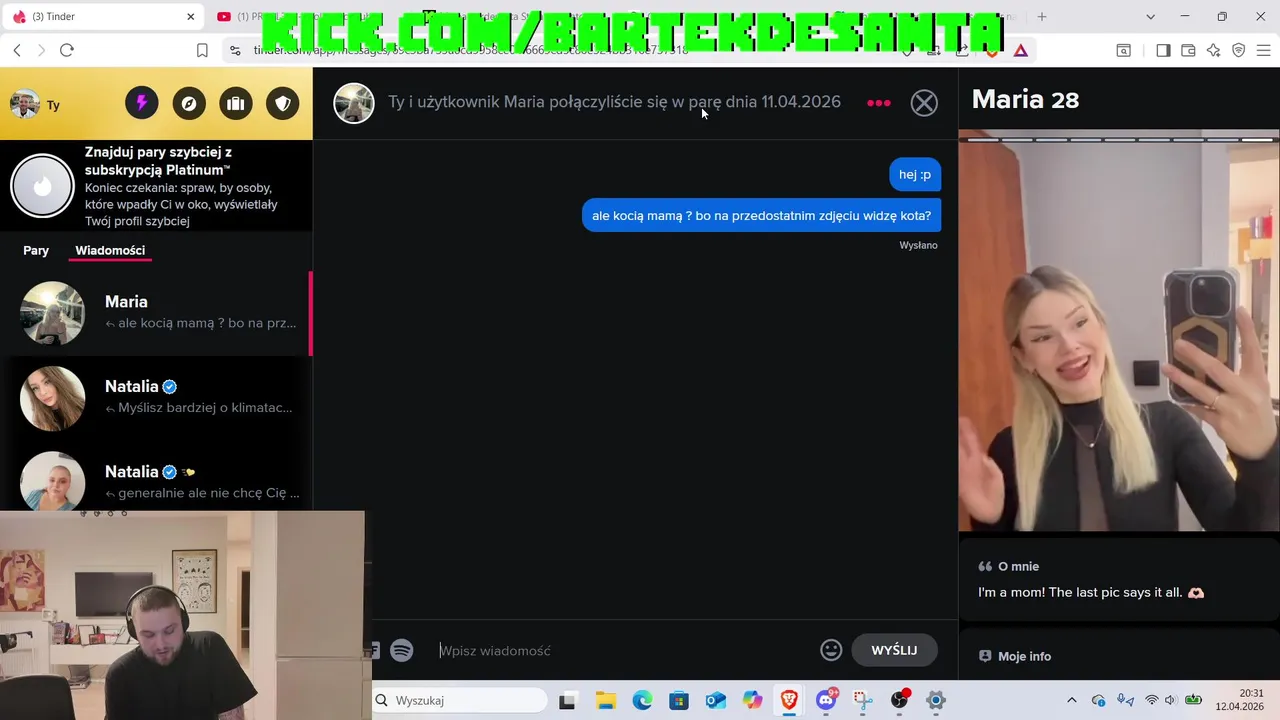This screenshot has width=1280, height=720.
Task: Click the Windows taskbar search box
Action: [459, 700]
